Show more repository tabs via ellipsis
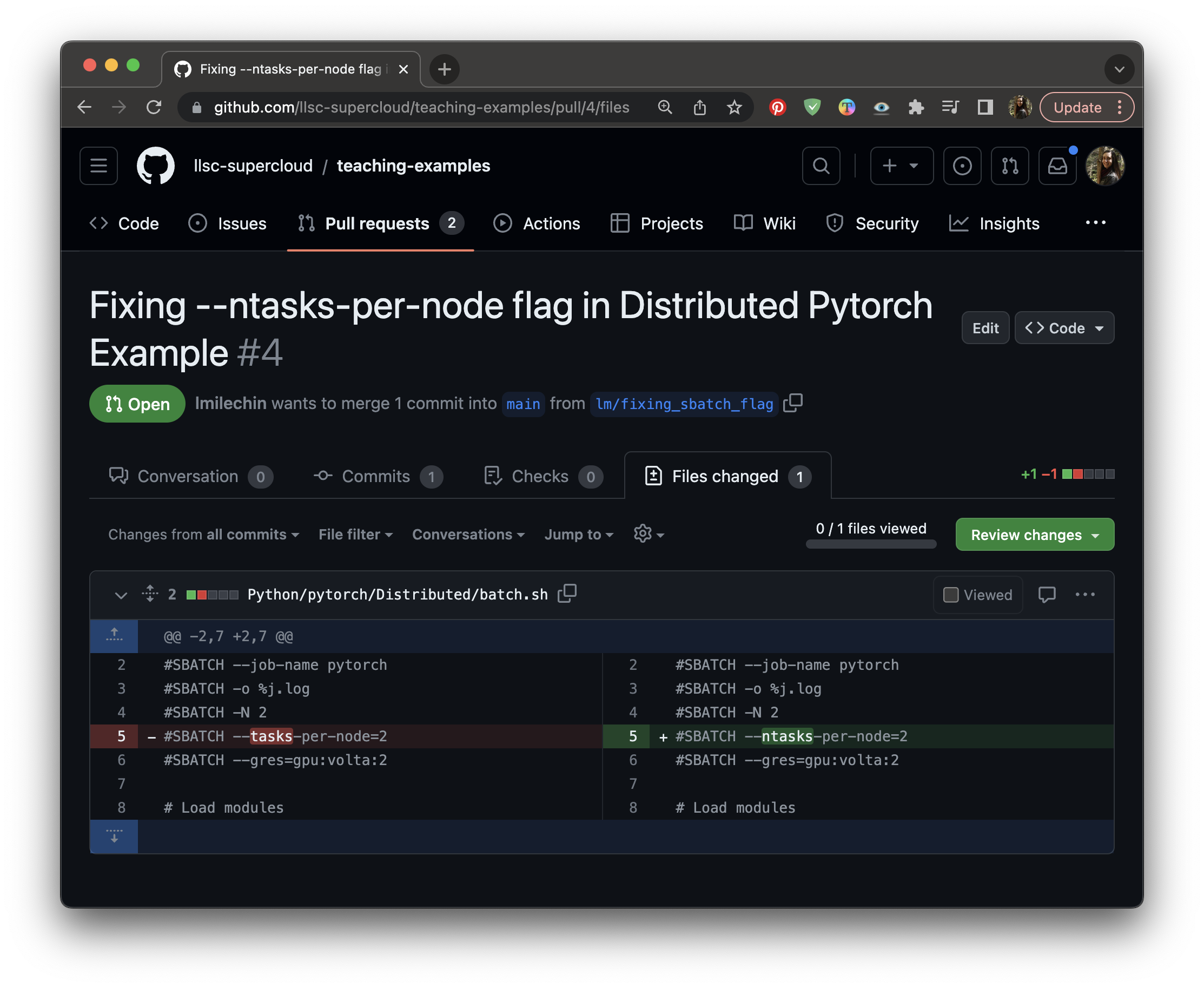 click(1095, 223)
